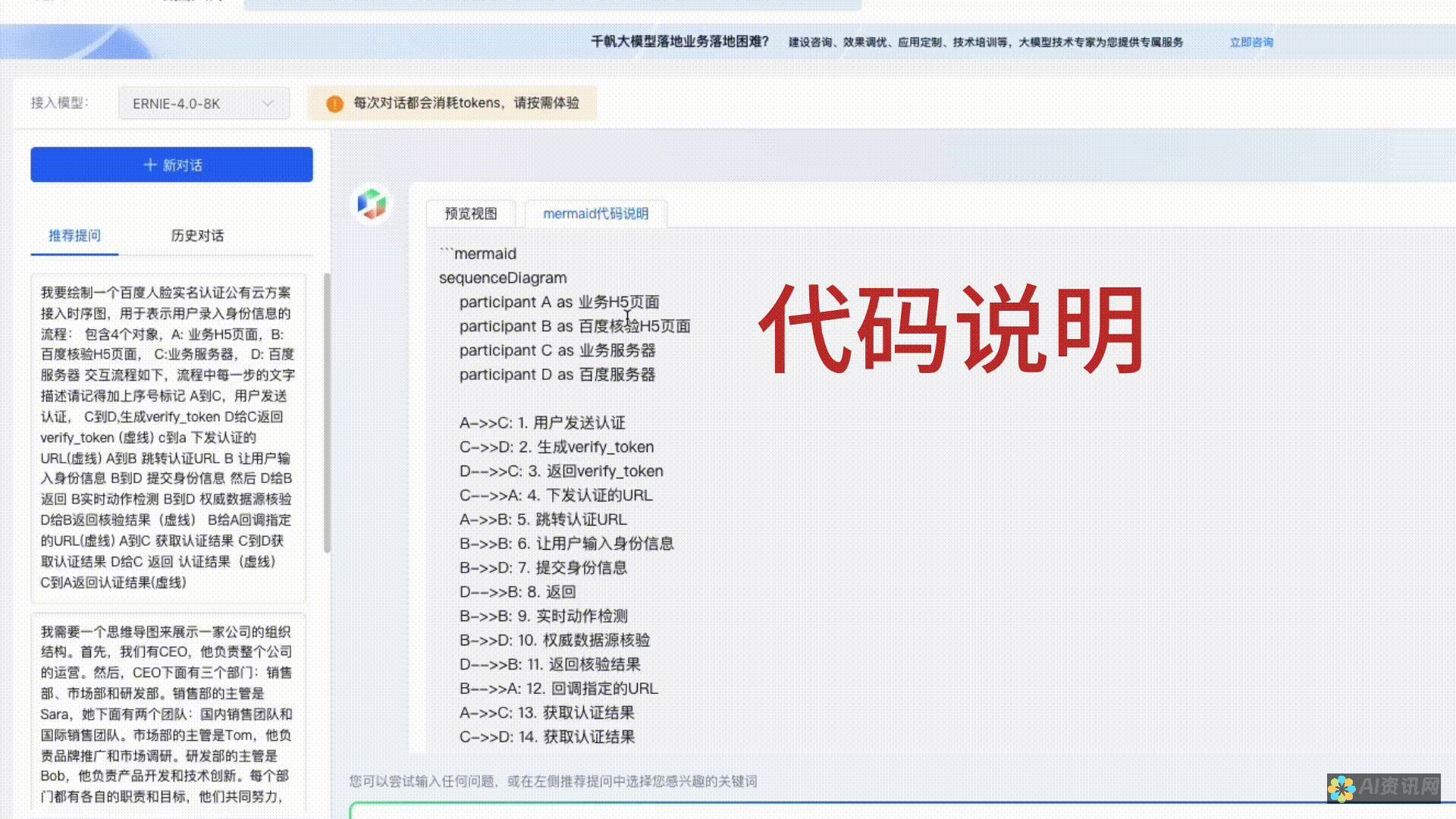Image resolution: width=1456 pixels, height=819 pixels.
Task: Click the plus icon on 新对话 button
Action: pos(150,165)
